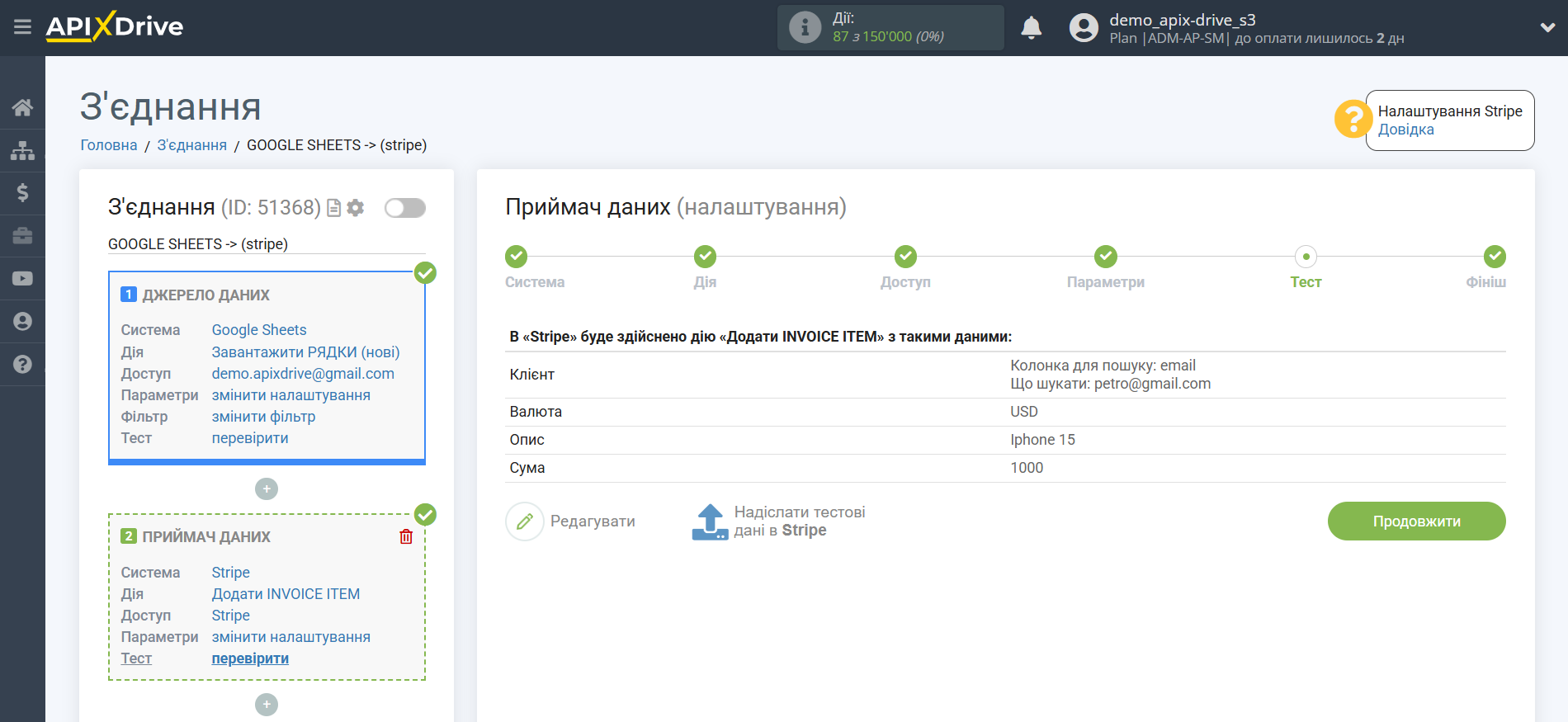This screenshot has height=722, width=1568.
Task: Open the hamburger menu
Action: pos(22,27)
